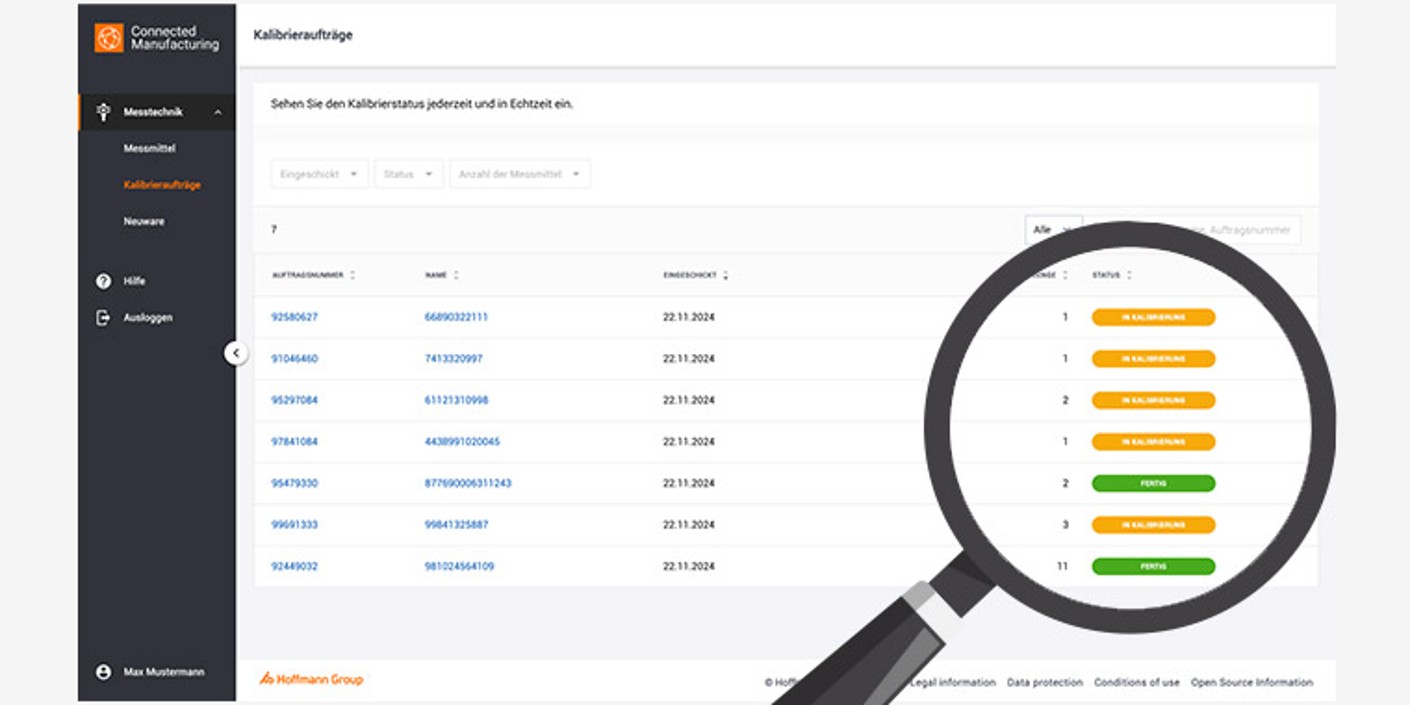Image resolution: width=1410 pixels, height=705 pixels.
Task: Sort by Eingeschickt date column arrows
Action: 725,275
